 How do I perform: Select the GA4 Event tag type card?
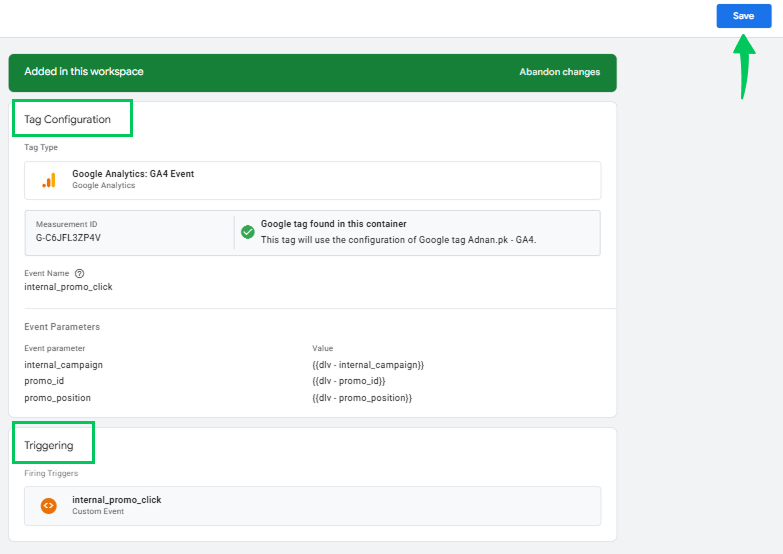(x=313, y=180)
